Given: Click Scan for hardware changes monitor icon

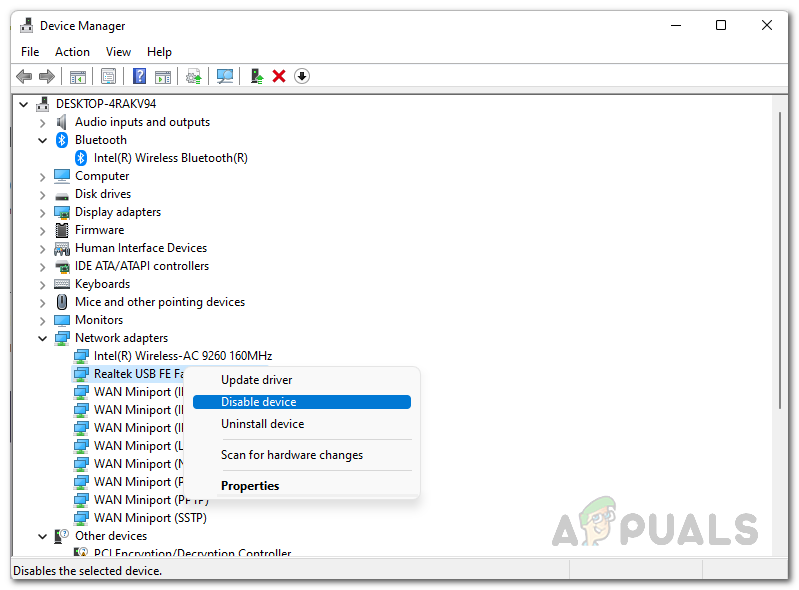Looking at the screenshot, I should click(x=225, y=76).
